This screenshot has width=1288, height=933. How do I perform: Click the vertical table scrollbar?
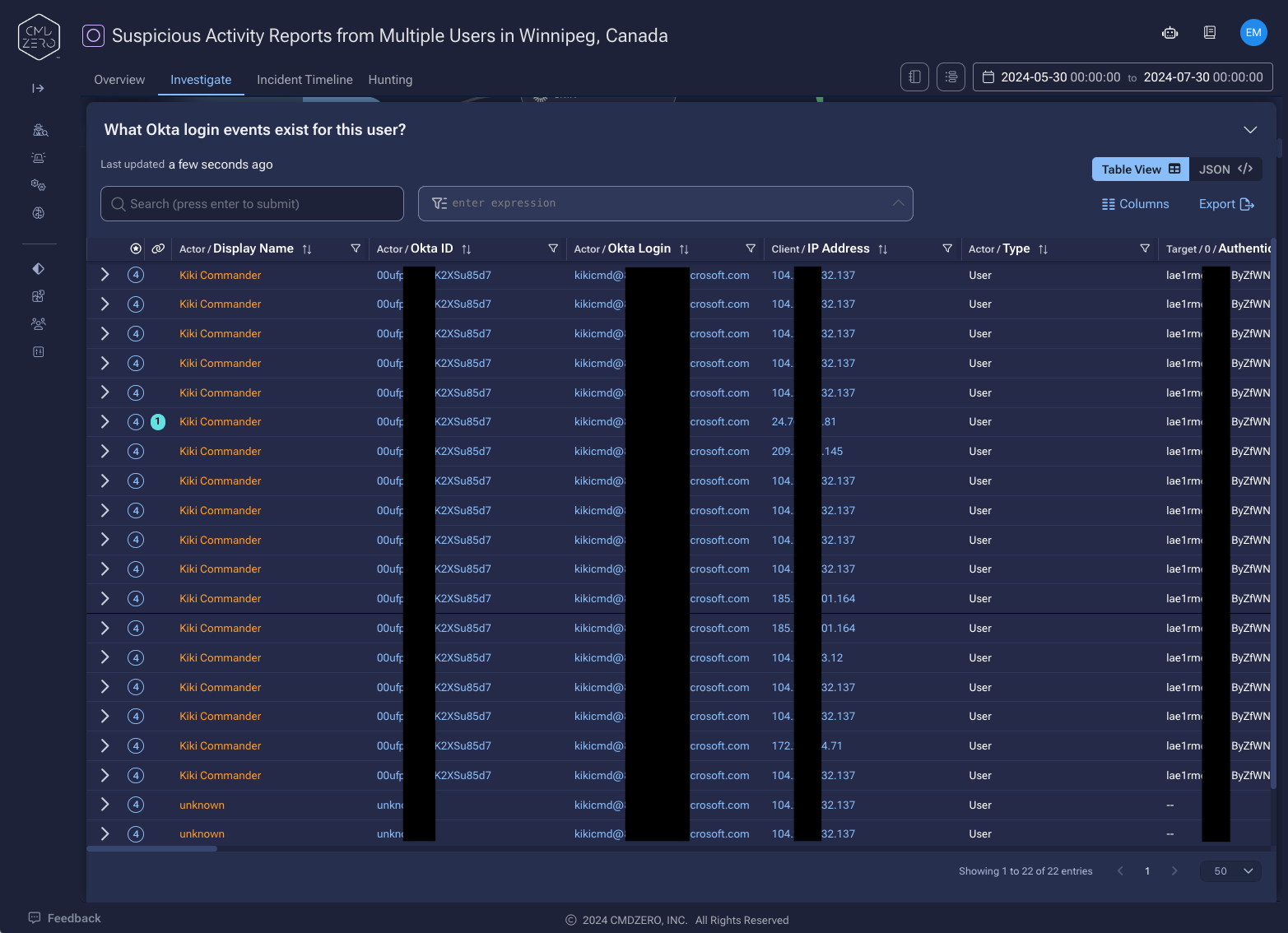pos(1274,513)
